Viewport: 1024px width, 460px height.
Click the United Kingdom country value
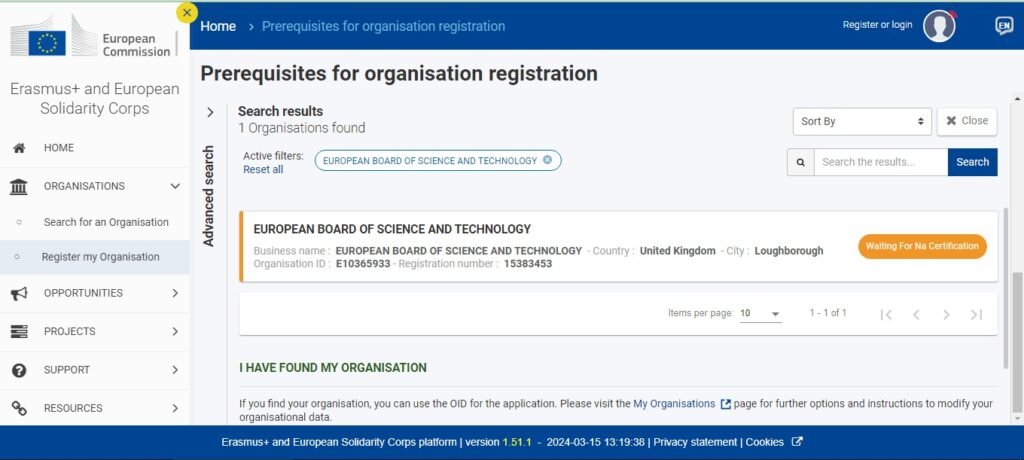point(677,251)
